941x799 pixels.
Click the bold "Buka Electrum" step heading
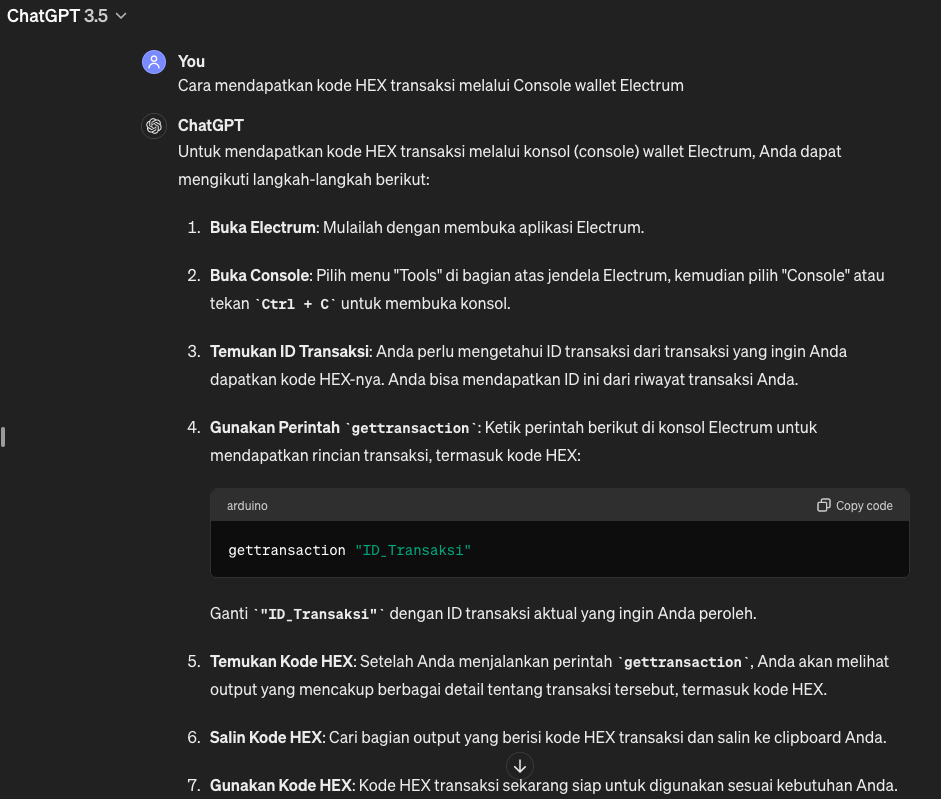click(263, 228)
